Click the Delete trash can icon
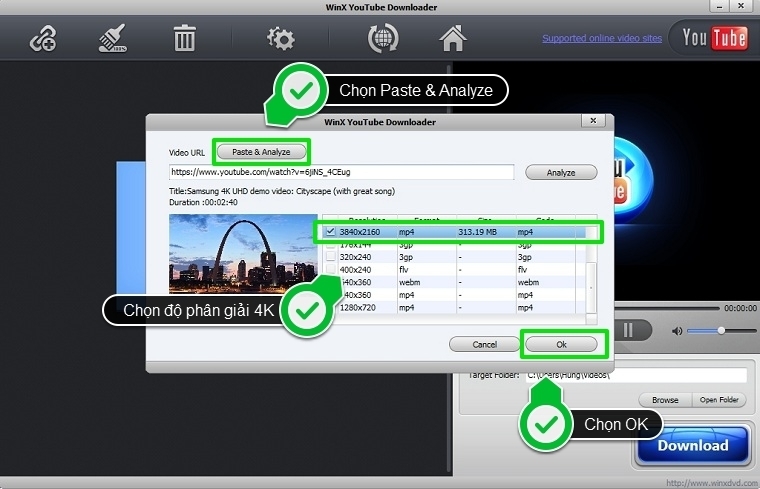 pos(185,39)
